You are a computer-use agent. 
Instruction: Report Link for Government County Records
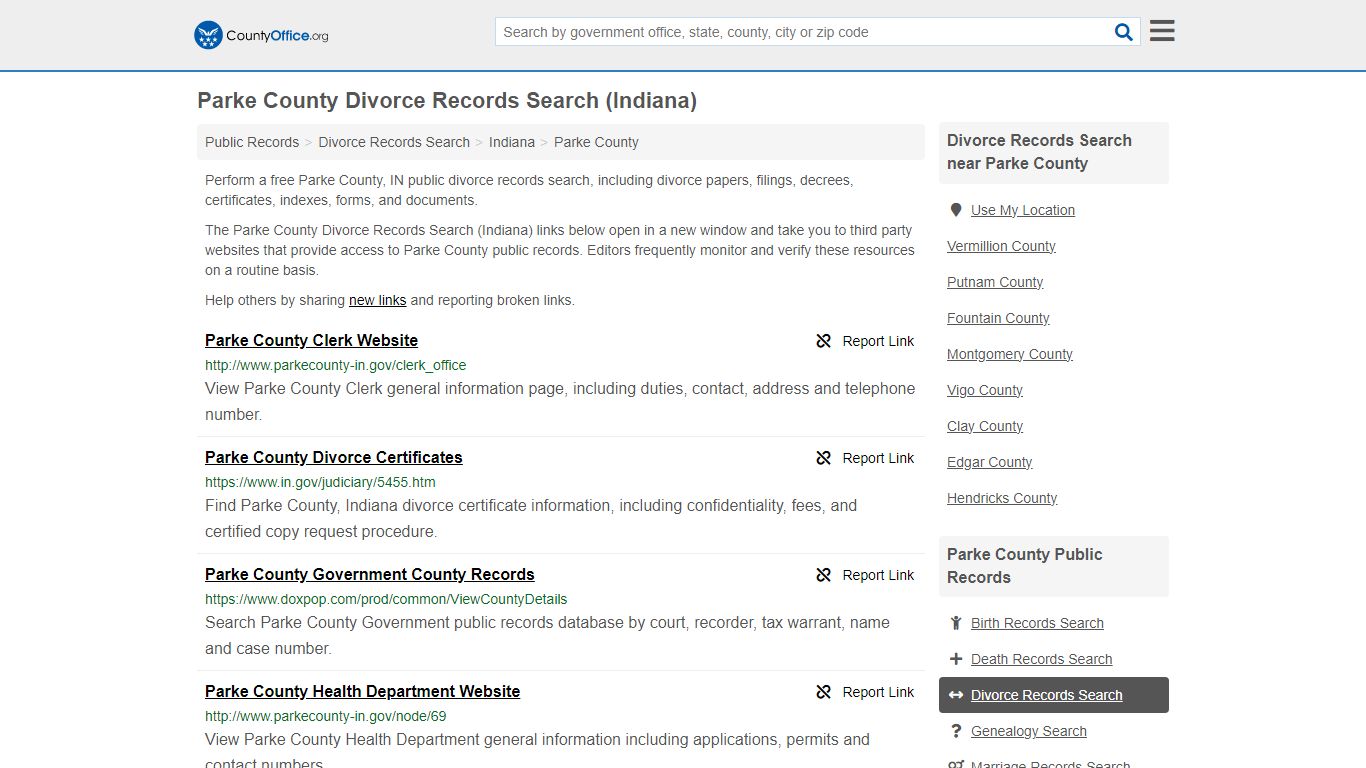[878, 575]
